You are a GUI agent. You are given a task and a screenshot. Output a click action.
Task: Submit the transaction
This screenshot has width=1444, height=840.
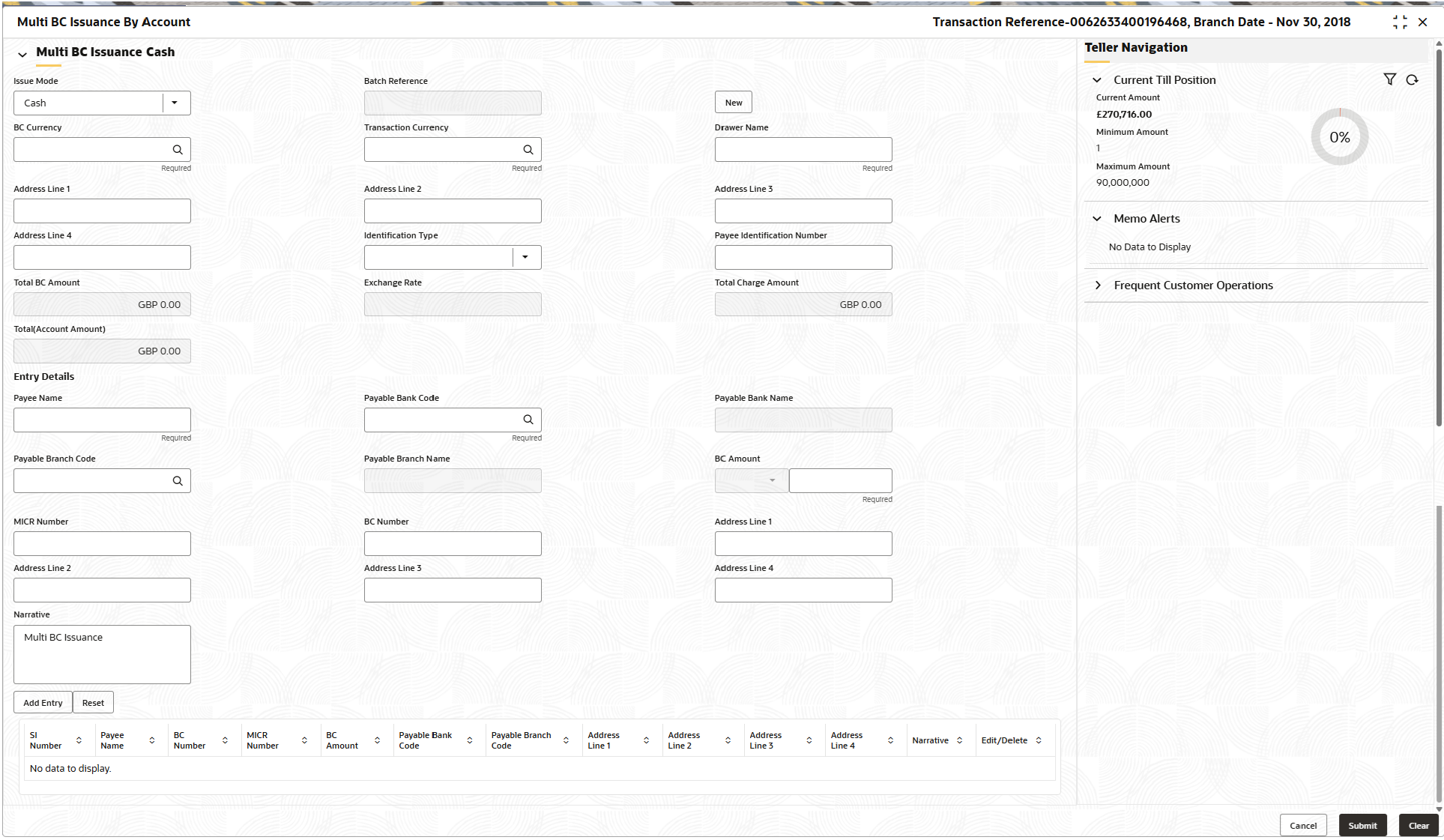(1362, 826)
